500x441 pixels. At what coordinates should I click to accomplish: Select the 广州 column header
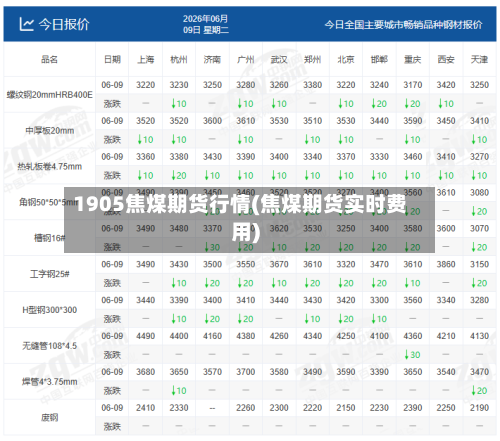pyautogui.click(x=246, y=60)
